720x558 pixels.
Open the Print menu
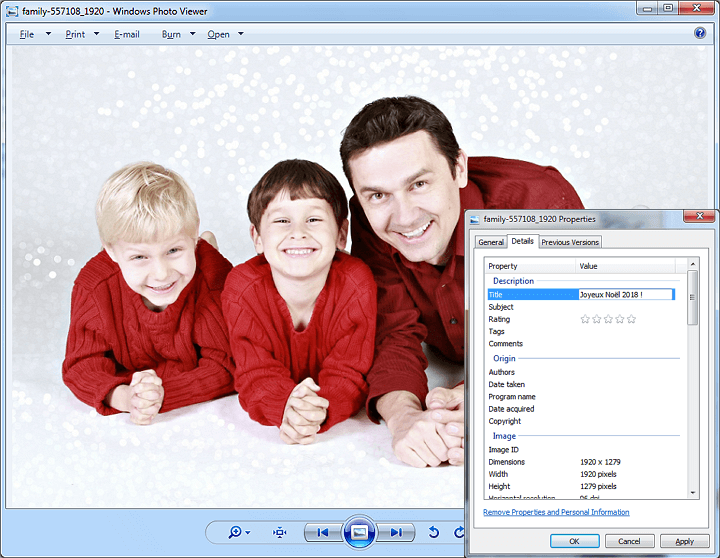(75, 34)
